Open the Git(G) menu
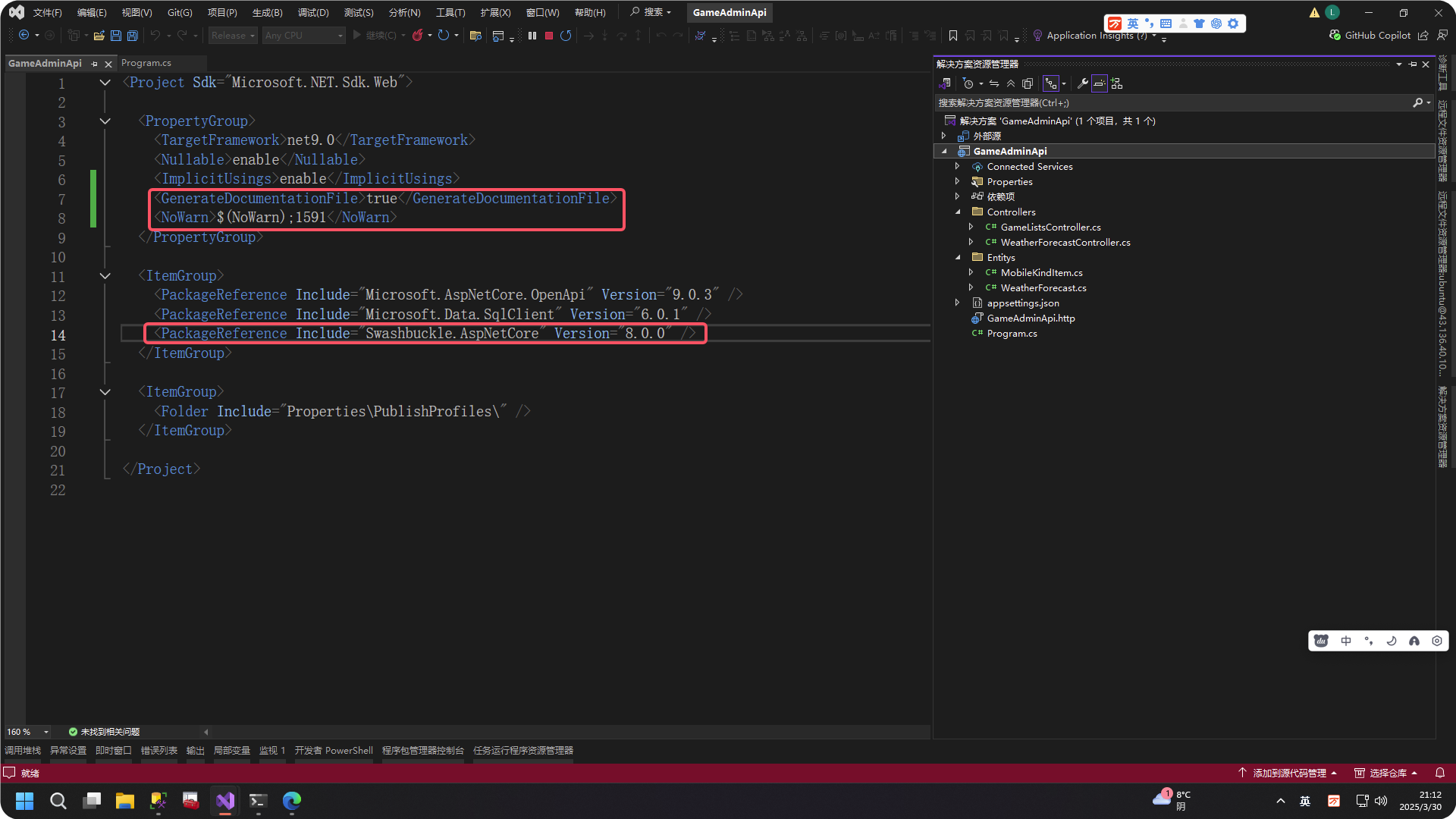Screen dimensions: 1456x819 pyautogui.click(x=180, y=12)
